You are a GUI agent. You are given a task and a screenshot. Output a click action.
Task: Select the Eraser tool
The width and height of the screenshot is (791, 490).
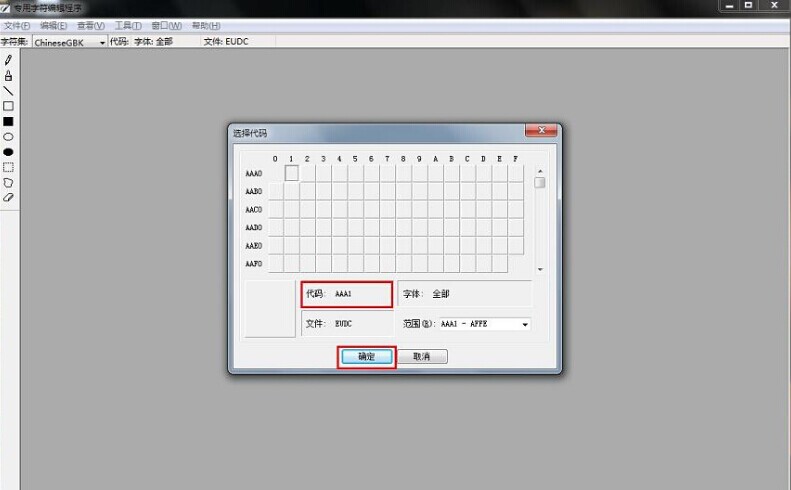8,198
